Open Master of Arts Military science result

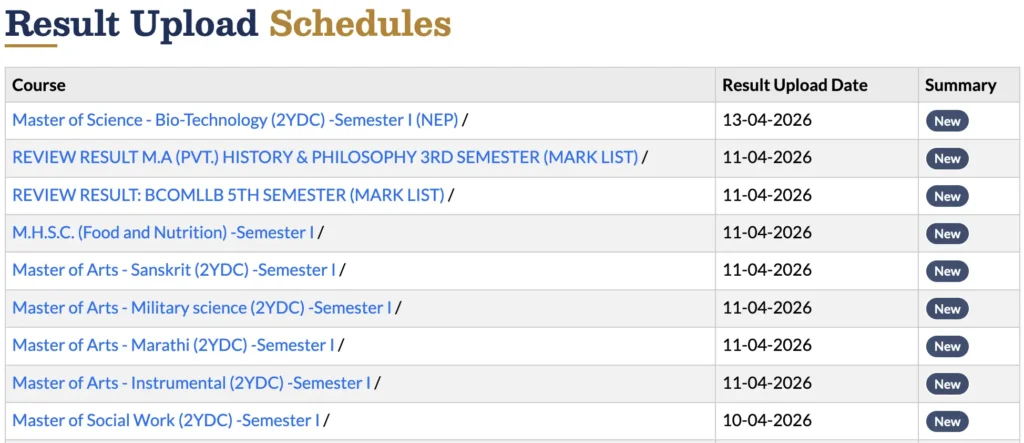pyautogui.click(x=202, y=308)
